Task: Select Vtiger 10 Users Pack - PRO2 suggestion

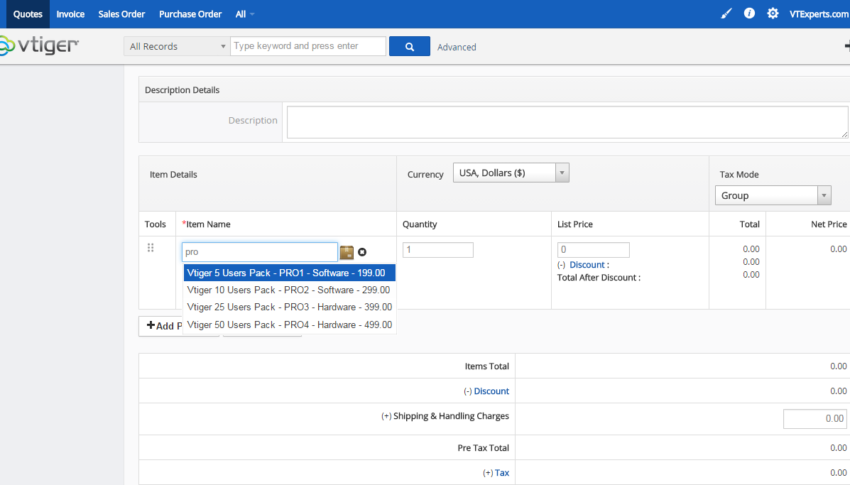Action: pyautogui.click(x=289, y=290)
